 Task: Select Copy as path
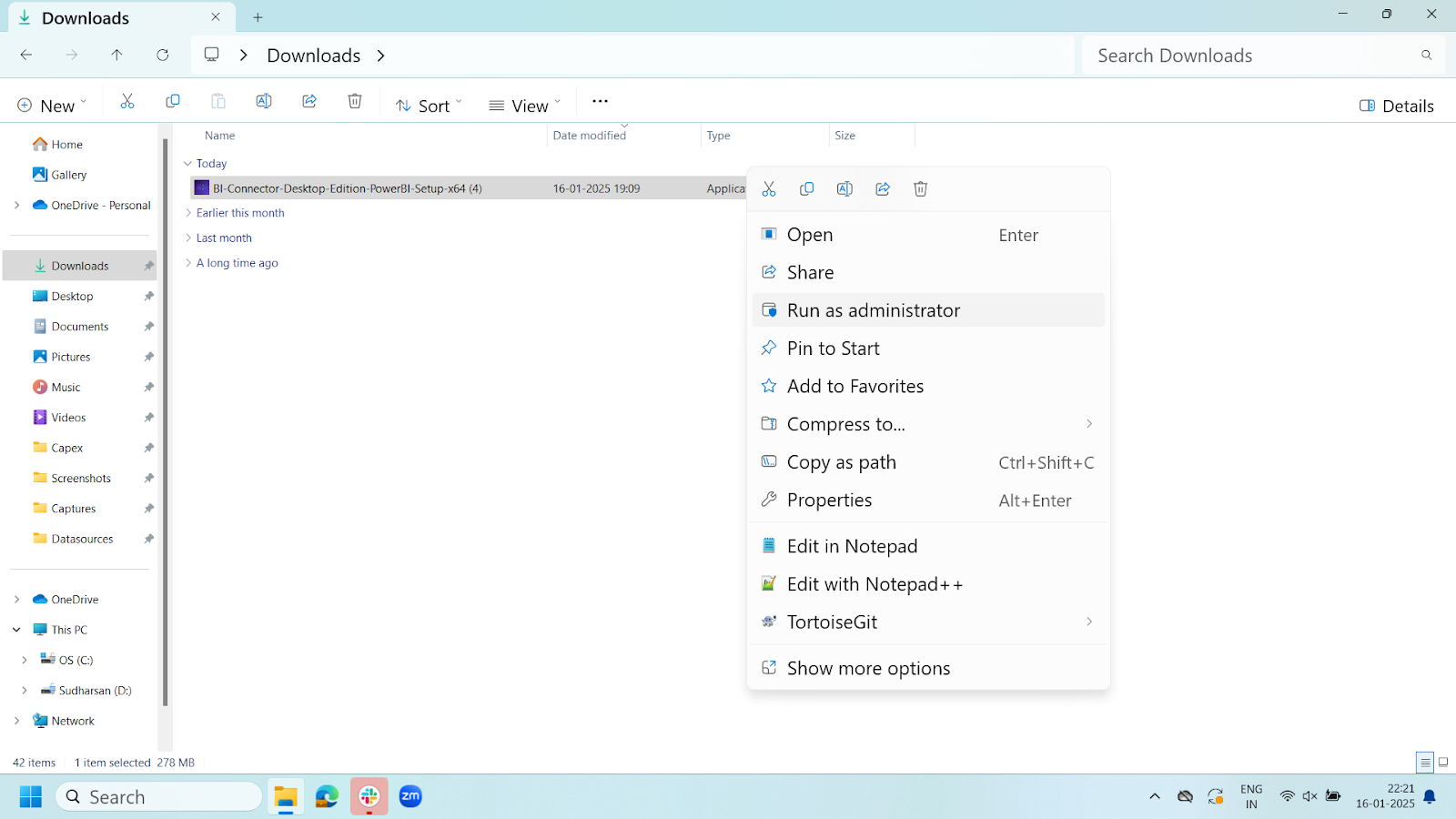click(928, 462)
